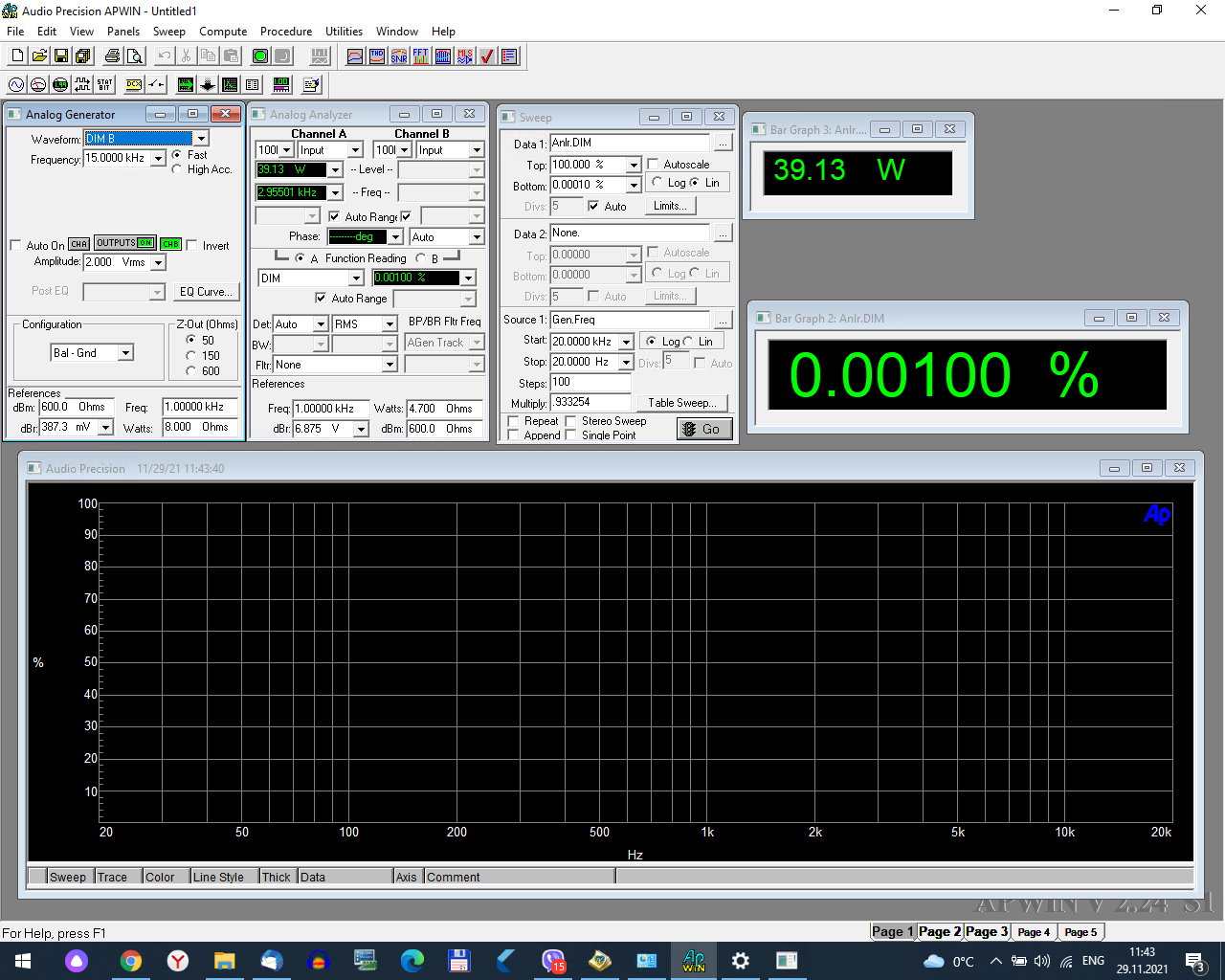
Task: Click the FFT quick-test icon
Action: (421, 56)
